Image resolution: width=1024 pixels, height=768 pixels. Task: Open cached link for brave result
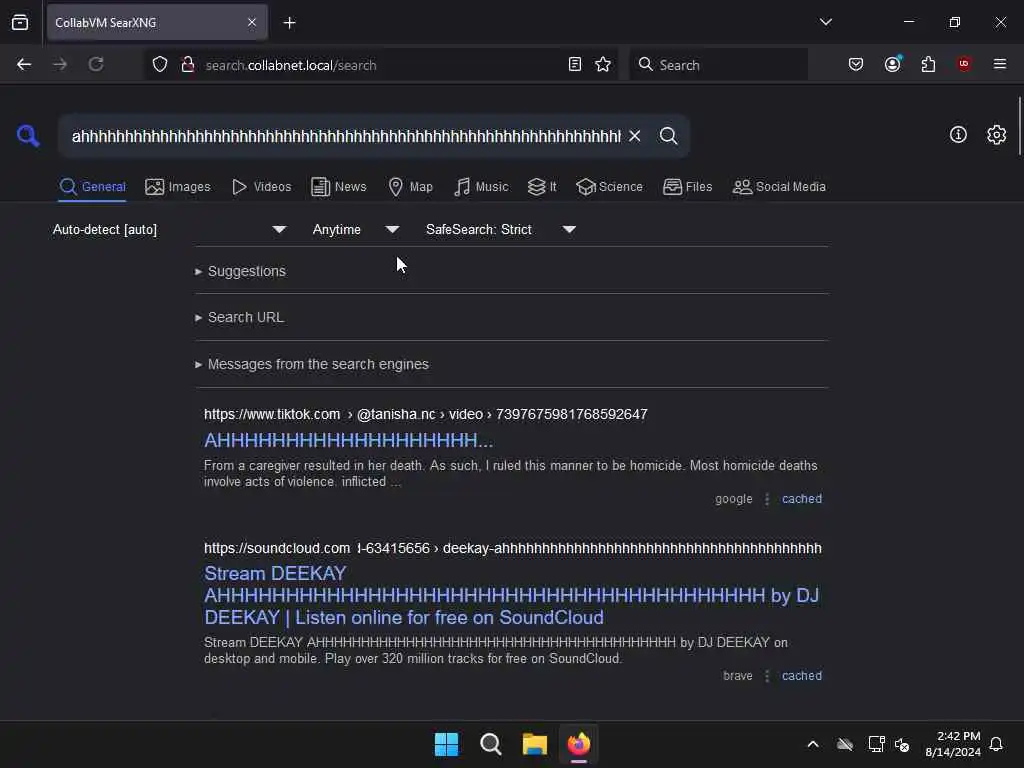[801, 676]
